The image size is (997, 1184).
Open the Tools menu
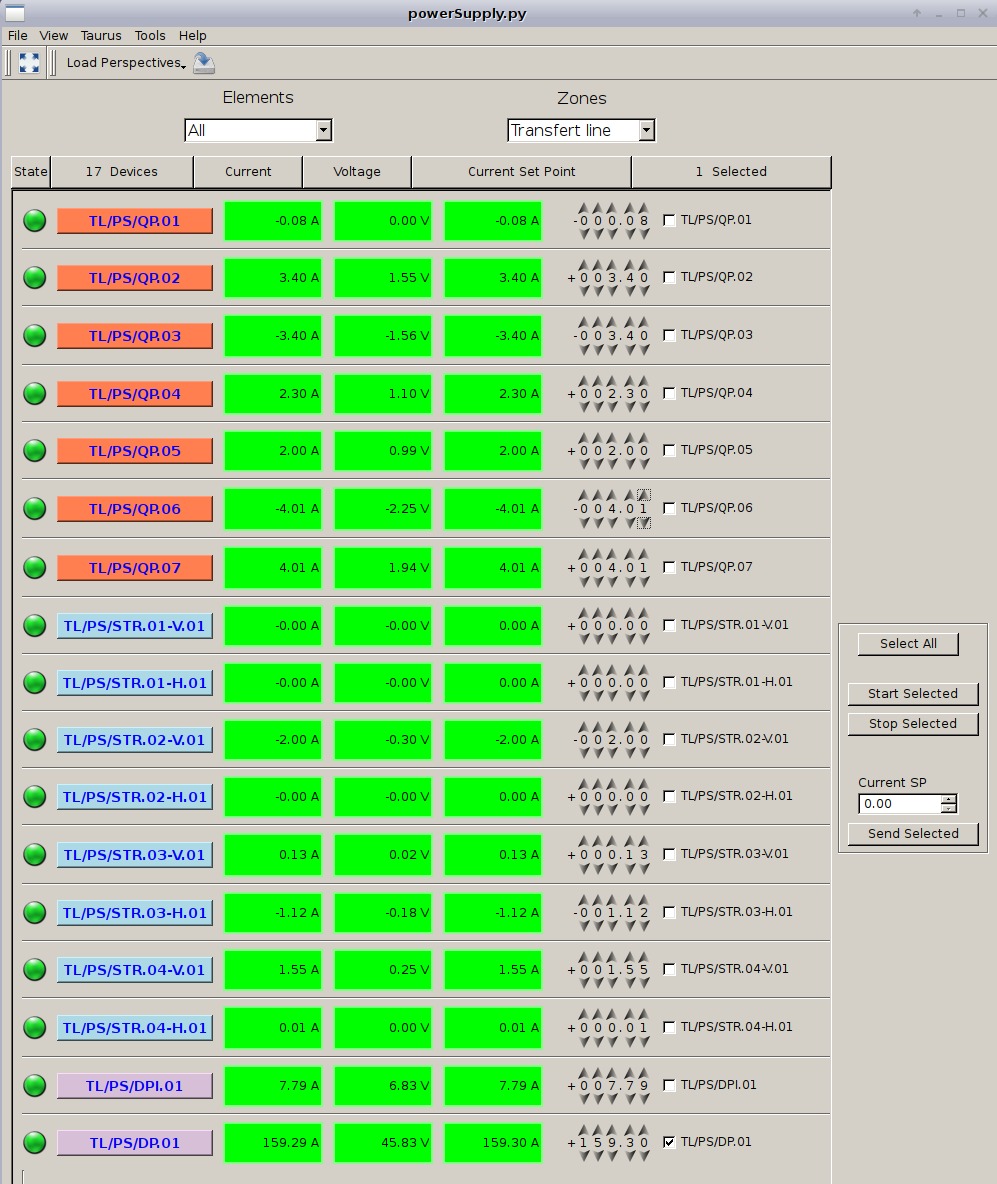coord(150,35)
